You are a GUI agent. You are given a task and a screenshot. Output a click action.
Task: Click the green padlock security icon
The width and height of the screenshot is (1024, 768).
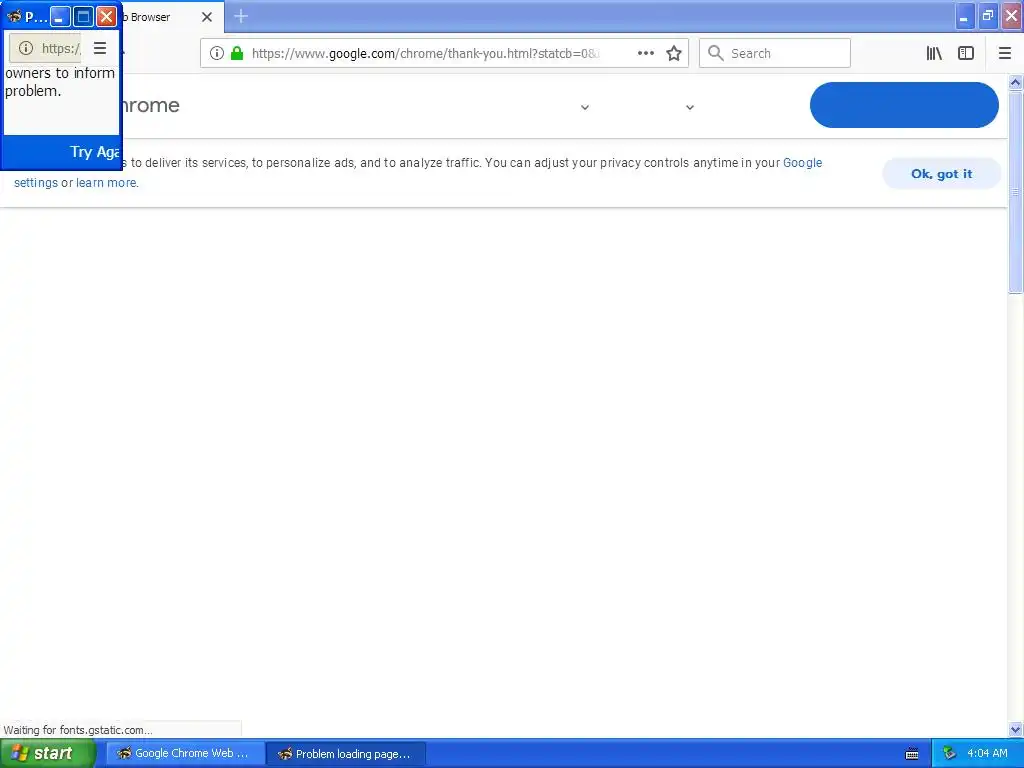[x=237, y=54]
